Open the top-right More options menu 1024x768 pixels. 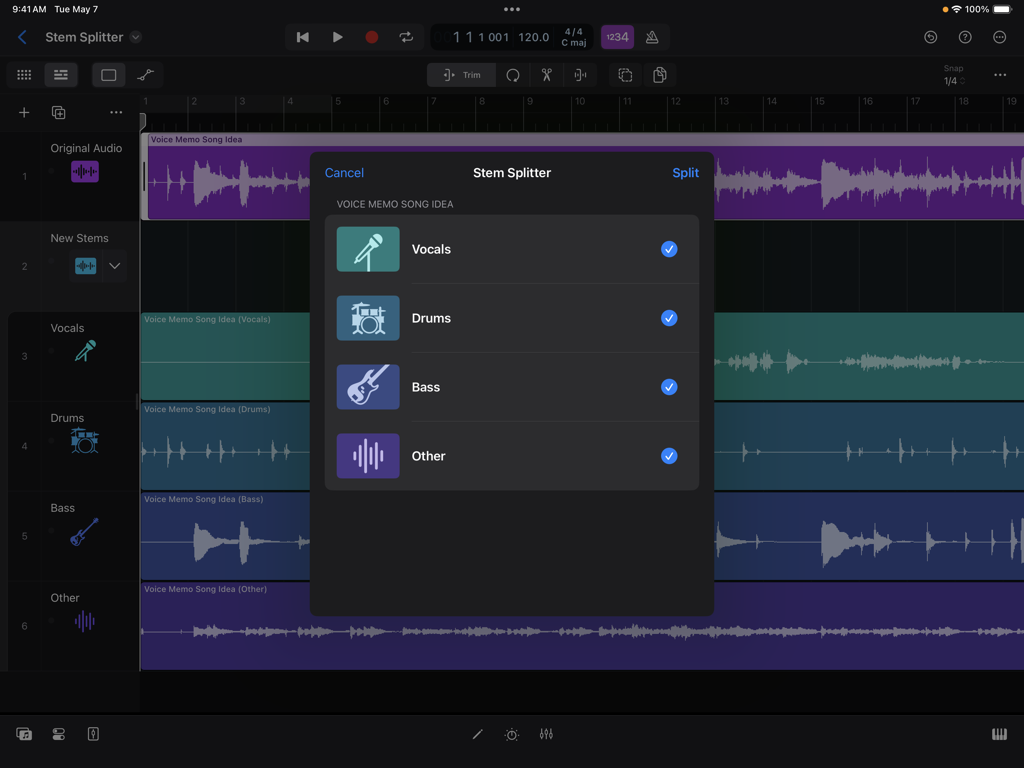(999, 36)
